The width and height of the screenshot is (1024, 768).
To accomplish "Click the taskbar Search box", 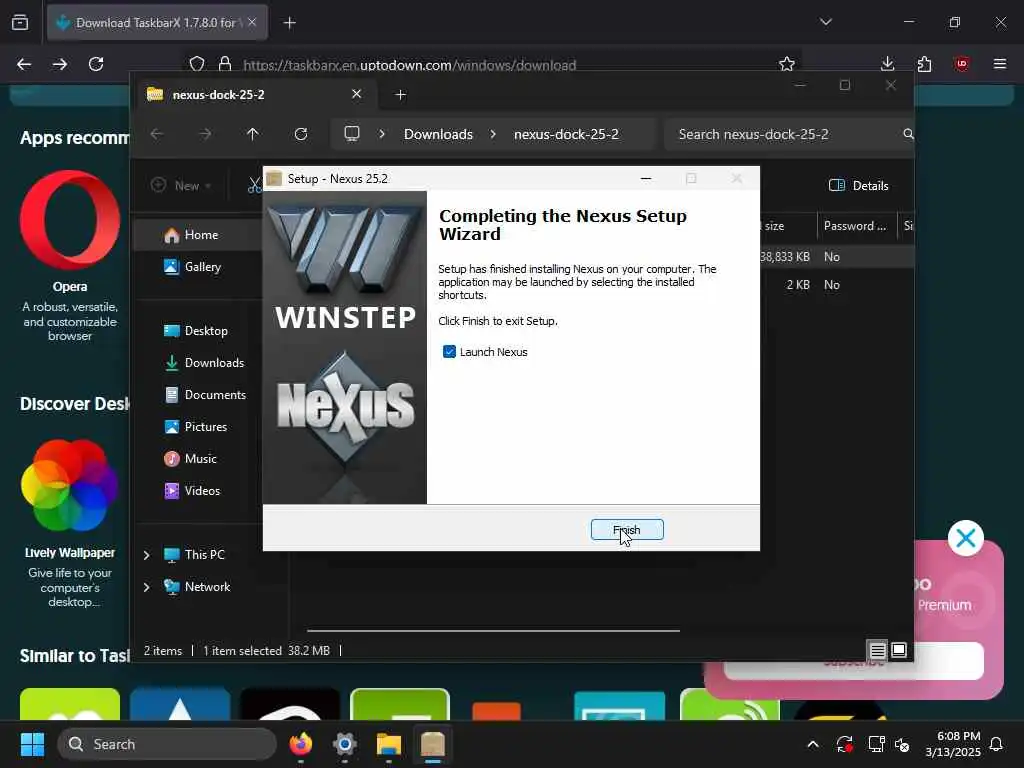I will tap(167, 744).
